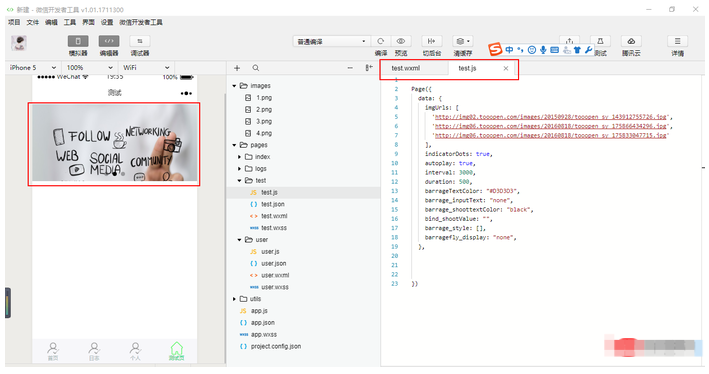Open test.json in the file tree
This screenshot has width=709, height=374.
[273, 204]
